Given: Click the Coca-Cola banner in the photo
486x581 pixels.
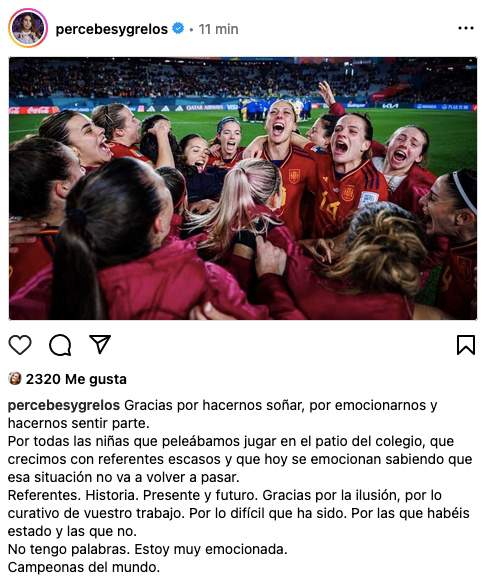Looking at the screenshot, I should click(x=33, y=110).
